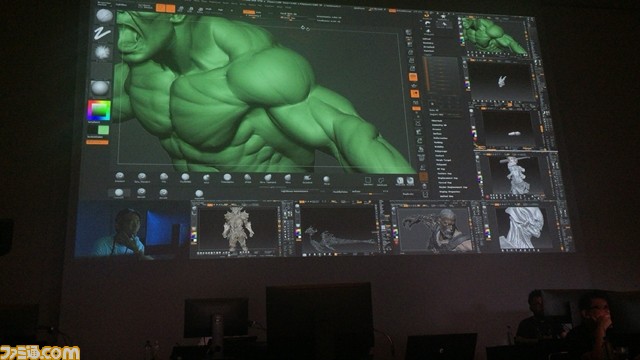Screen dimensions: 640x360
Task: Open the gray material sphere selector
Action: coord(100,88)
